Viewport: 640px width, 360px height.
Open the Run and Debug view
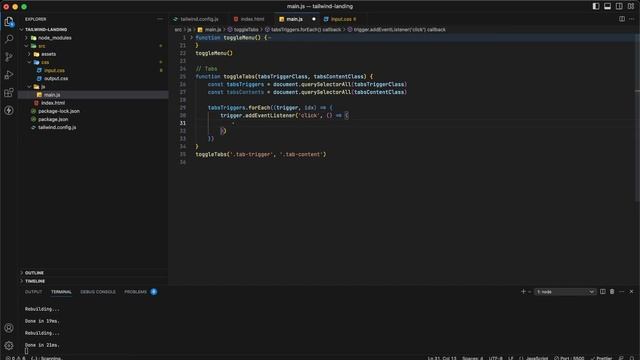pos(9,75)
